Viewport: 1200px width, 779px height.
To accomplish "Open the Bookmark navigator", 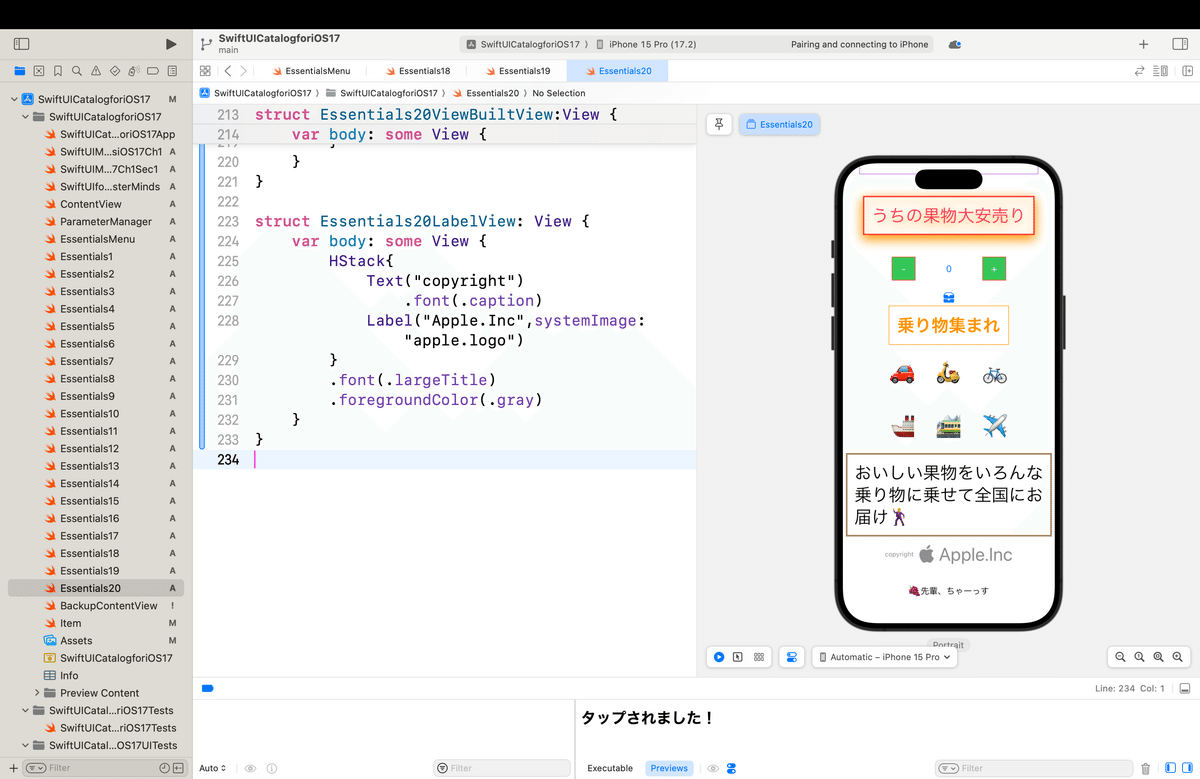I will pyautogui.click(x=58, y=71).
